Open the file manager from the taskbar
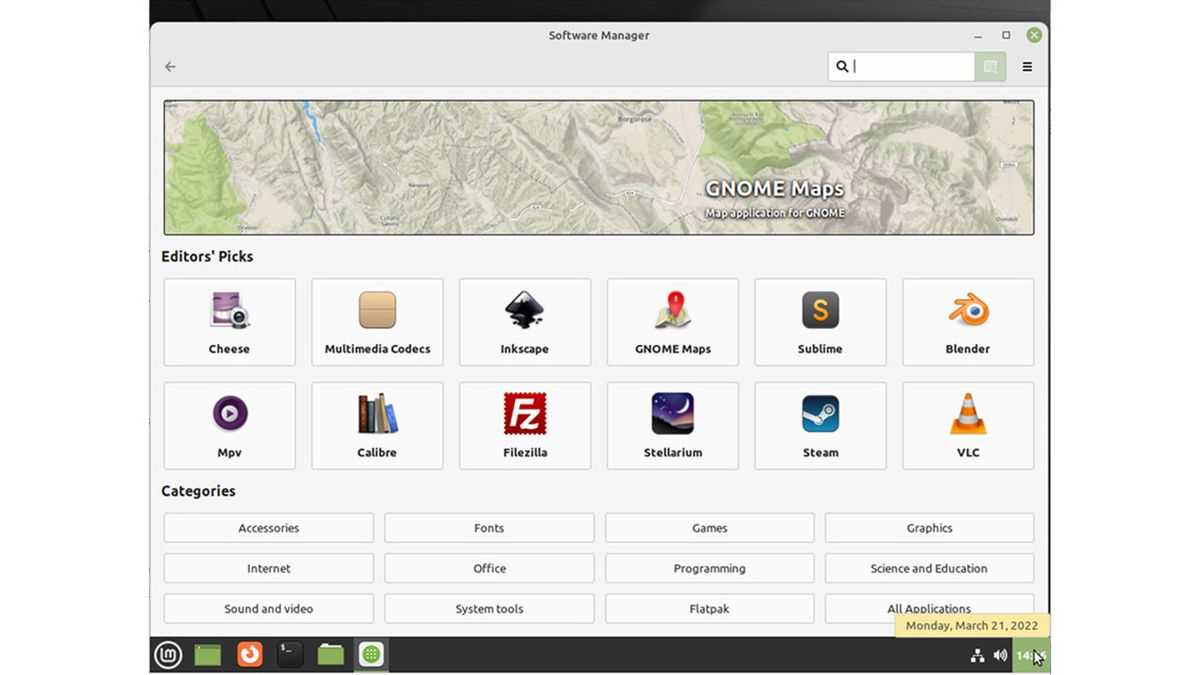Screen dimensions: 1200x675 click(331, 655)
